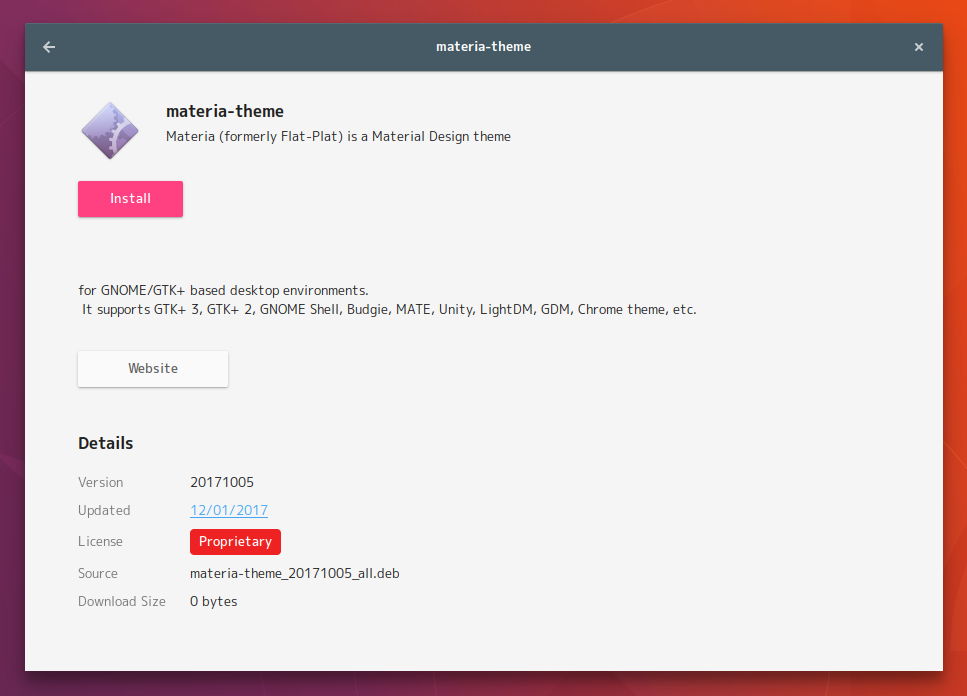
Task: Select the materia-theme app name heading
Action: (x=224, y=112)
